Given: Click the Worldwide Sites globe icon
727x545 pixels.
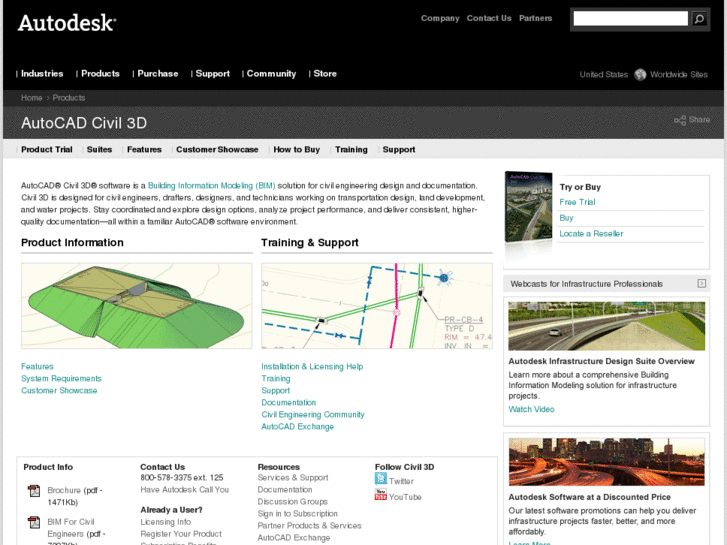Looking at the screenshot, I should tap(640, 74).
